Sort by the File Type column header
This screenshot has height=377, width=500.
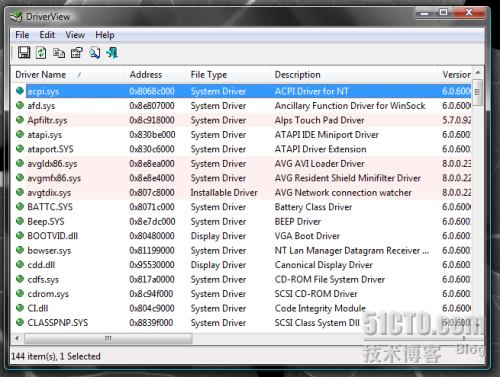pyautogui.click(x=227, y=74)
